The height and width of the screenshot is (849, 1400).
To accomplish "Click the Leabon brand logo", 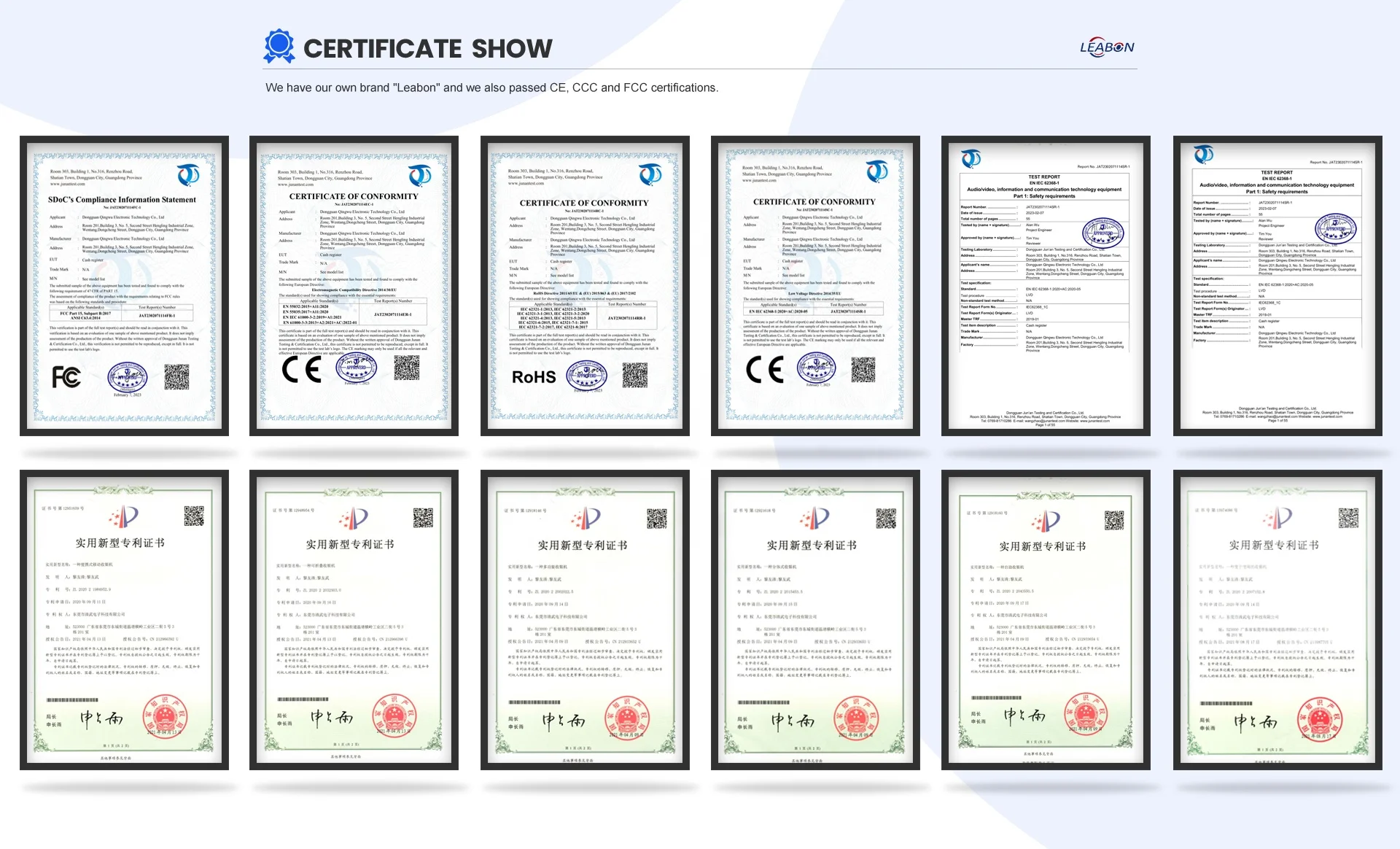I will click(1106, 47).
